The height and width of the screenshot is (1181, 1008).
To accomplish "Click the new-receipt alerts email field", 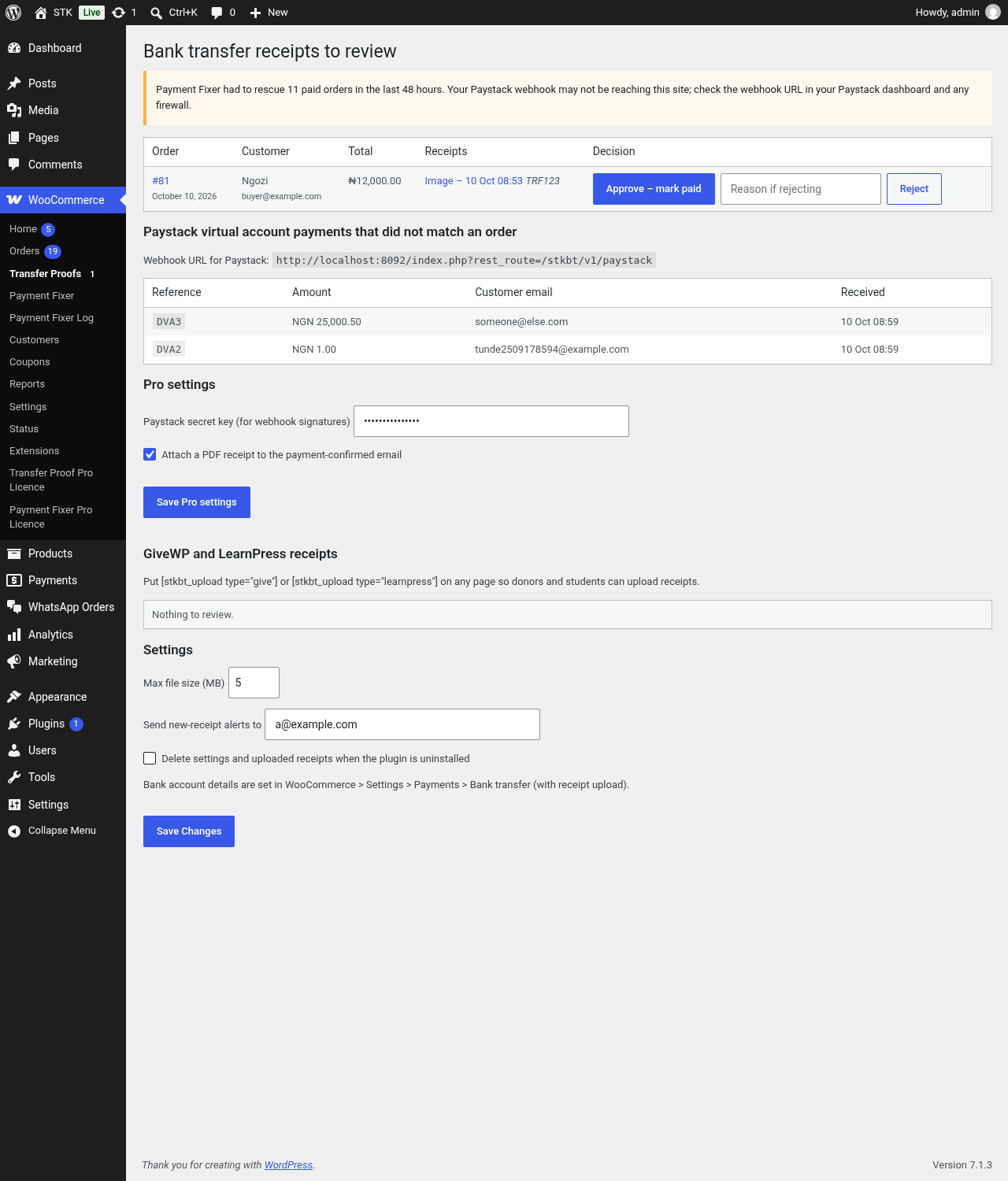I will [x=402, y=724].
